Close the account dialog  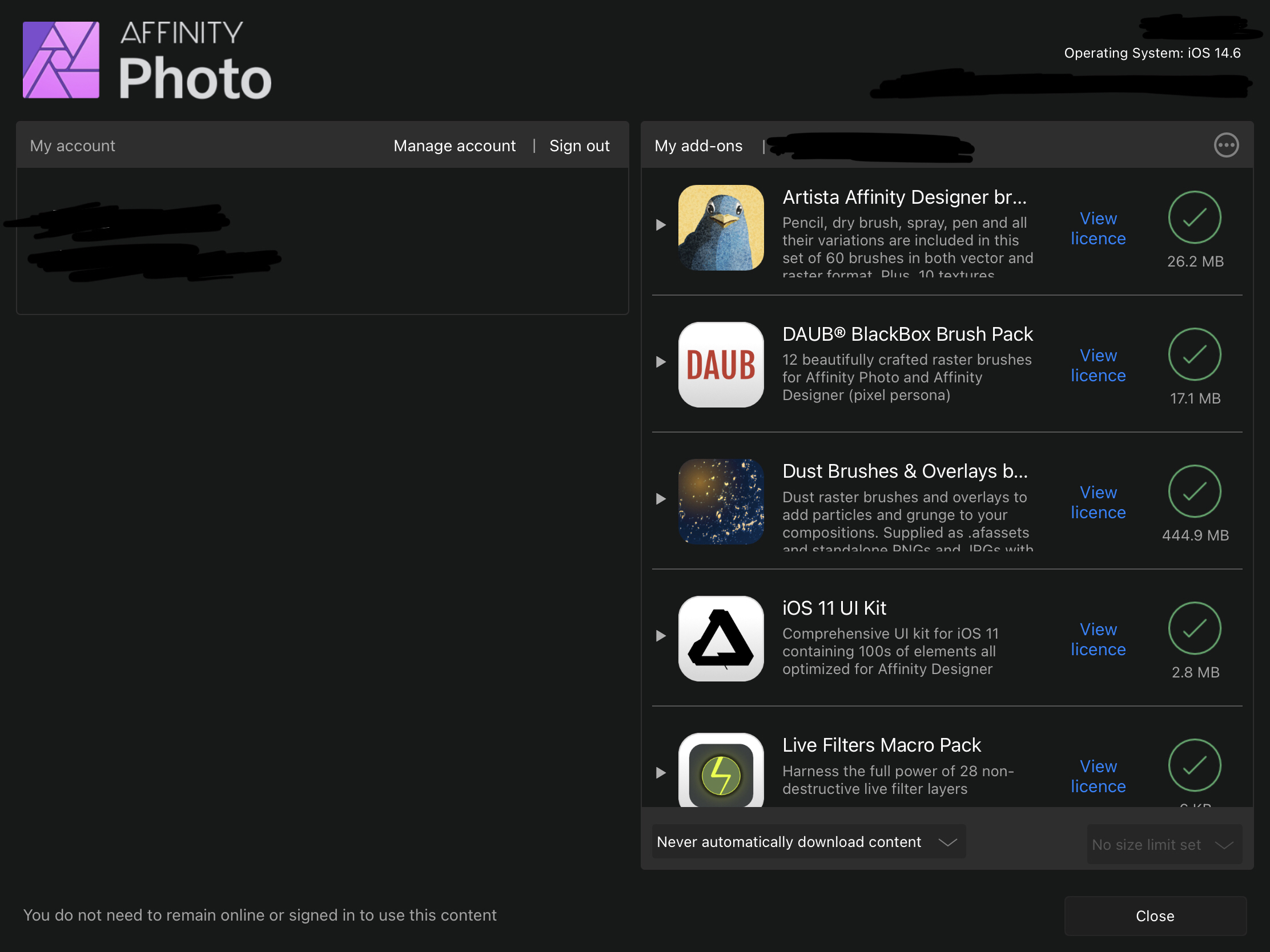1155,916
